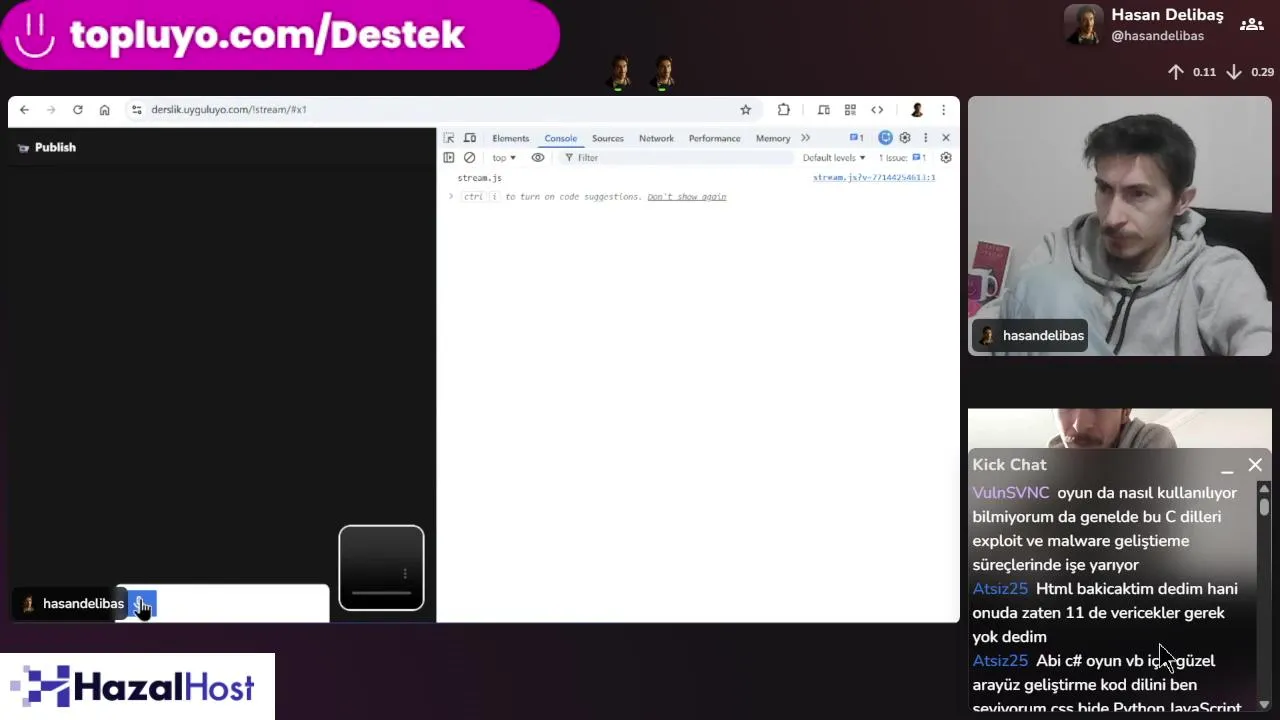Open the browser extensions menu
This screenshot has height=720, width=1280.
click(783, 110)
